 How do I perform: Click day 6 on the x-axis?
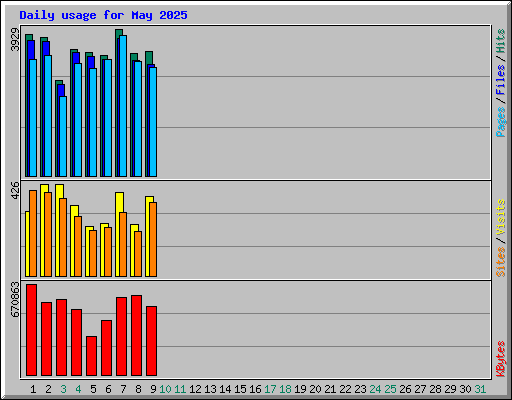[x=108, y=389]
